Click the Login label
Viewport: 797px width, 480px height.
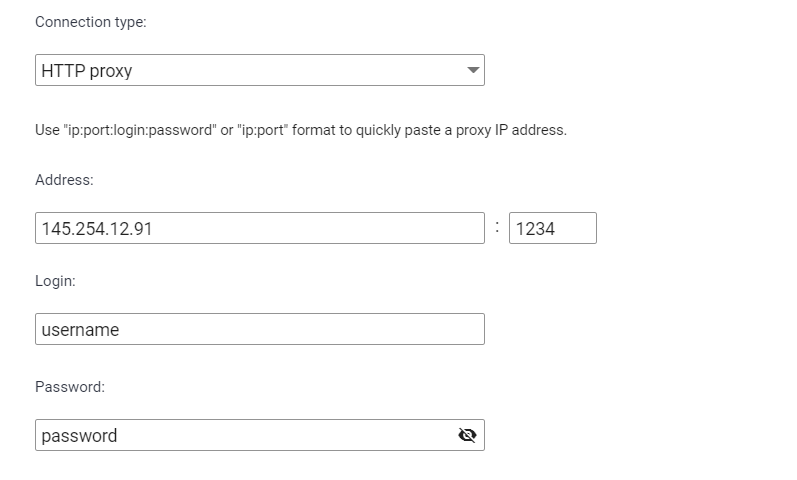tap(55, 281)
